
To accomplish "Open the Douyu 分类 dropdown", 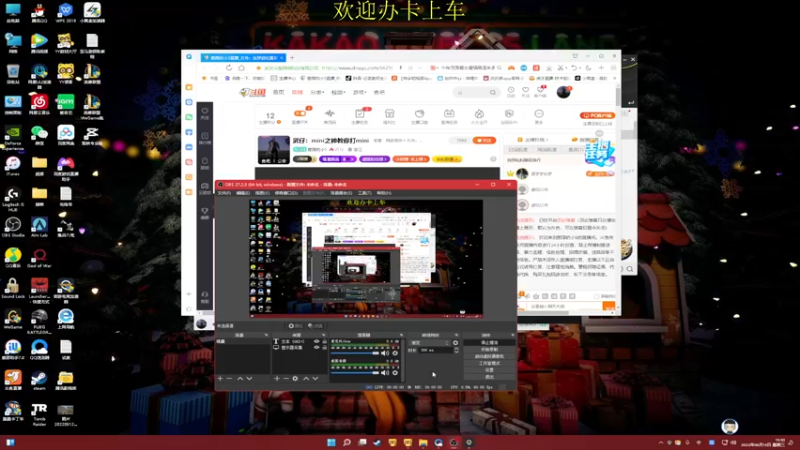I will [x=317, y=92].
